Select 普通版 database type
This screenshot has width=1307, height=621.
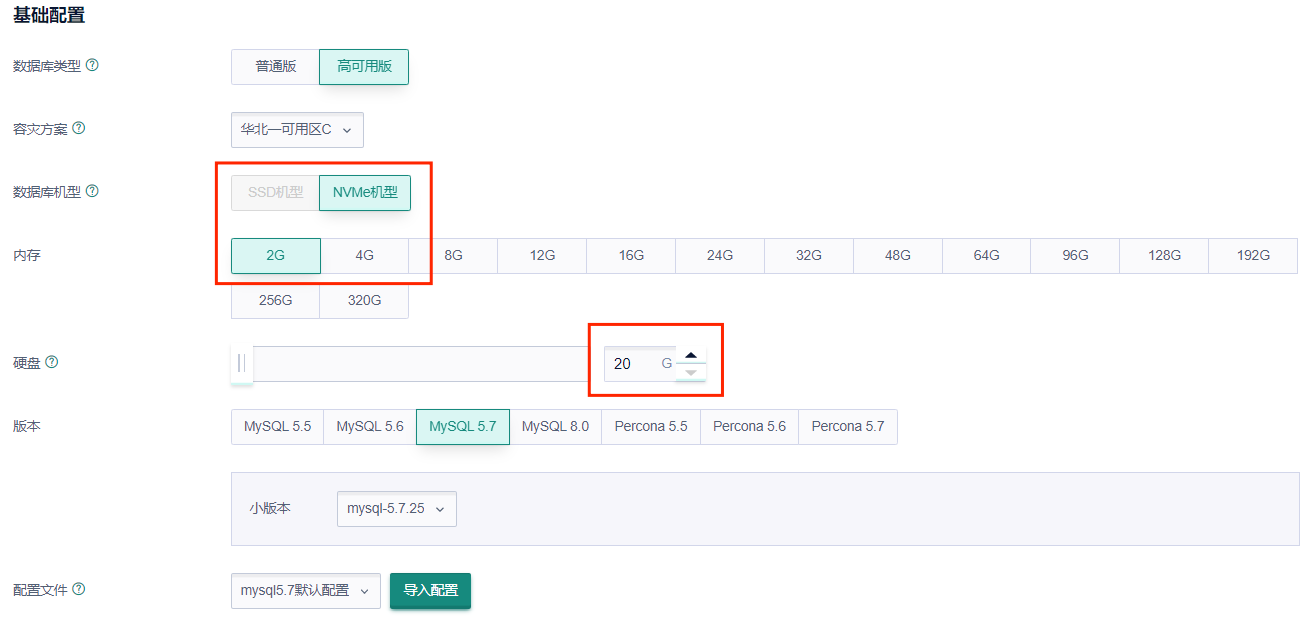[x=275, y=67]
